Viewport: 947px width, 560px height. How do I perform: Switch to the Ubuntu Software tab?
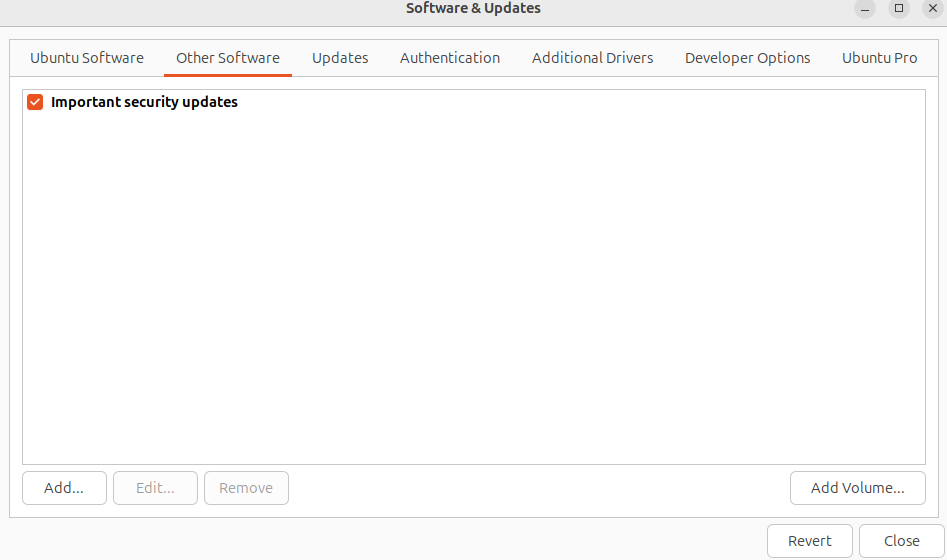[87, 58]
